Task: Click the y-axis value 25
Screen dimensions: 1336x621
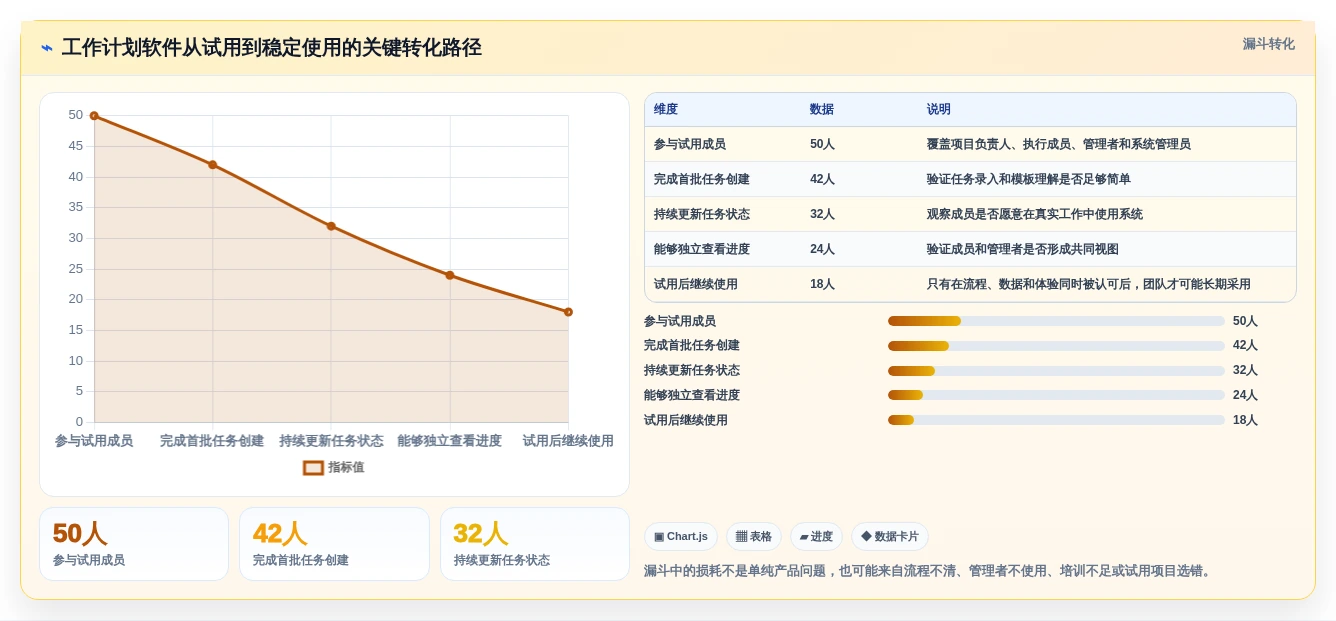Action: 76,269
